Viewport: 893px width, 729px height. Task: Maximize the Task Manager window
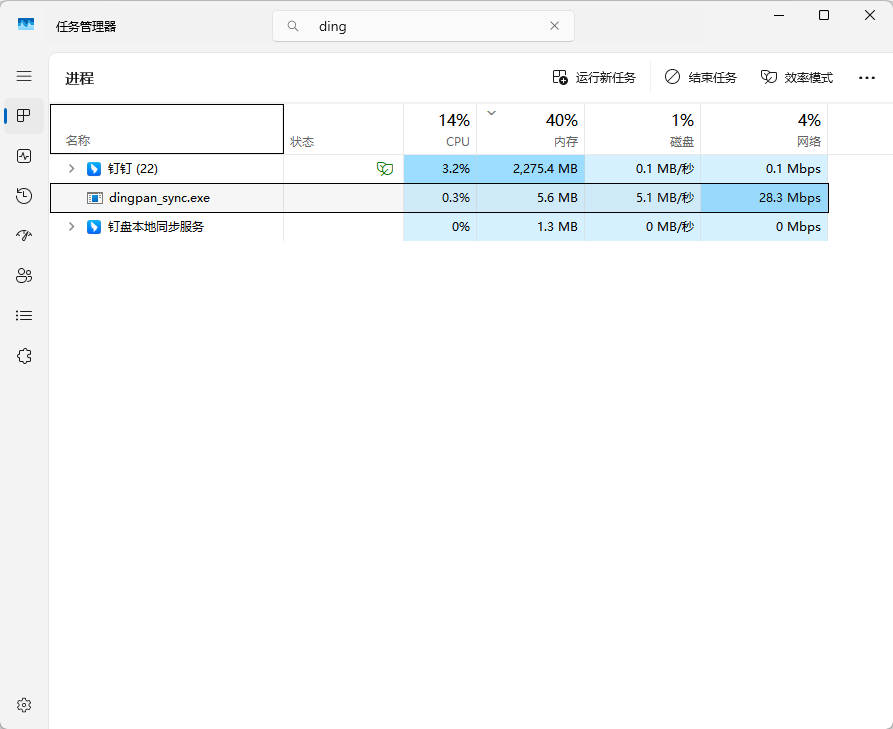824,15
